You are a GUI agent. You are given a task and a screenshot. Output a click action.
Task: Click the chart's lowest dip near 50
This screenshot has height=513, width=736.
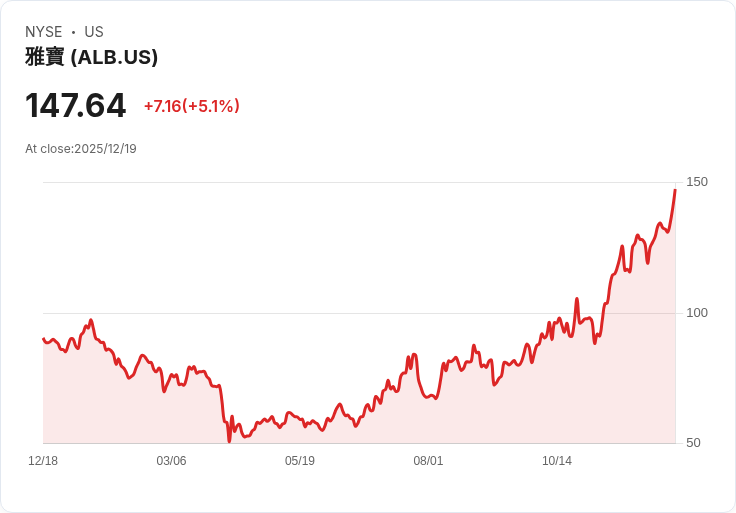(229, 440)
